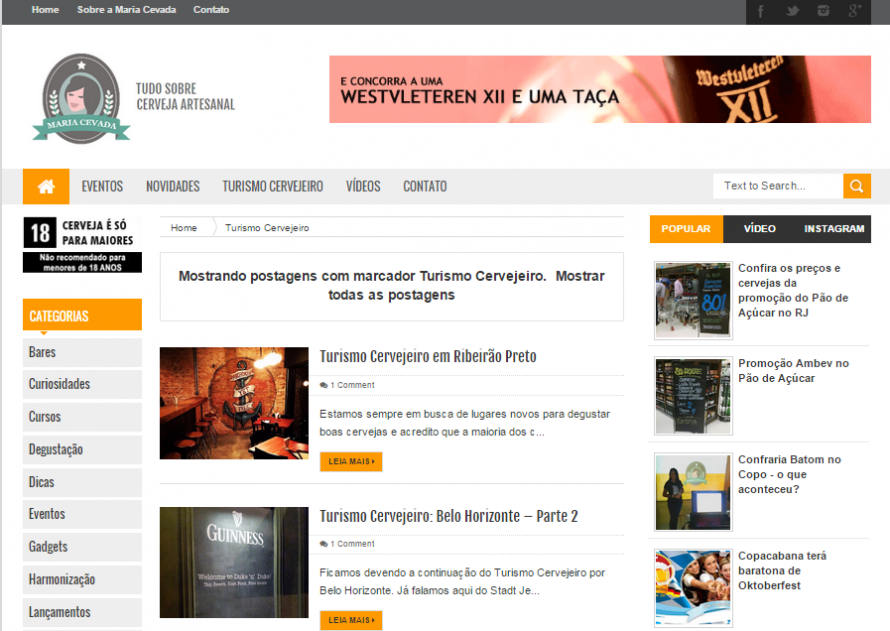890x631 pixels.
Task: Switch to the Instagram sidebar tab
Action: tap(834, 229)
